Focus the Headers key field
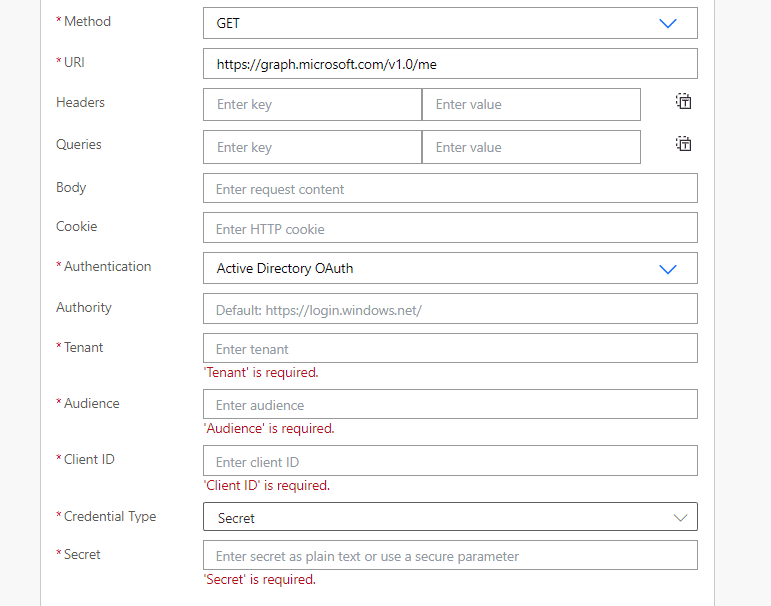 click(x=312, y=104)
